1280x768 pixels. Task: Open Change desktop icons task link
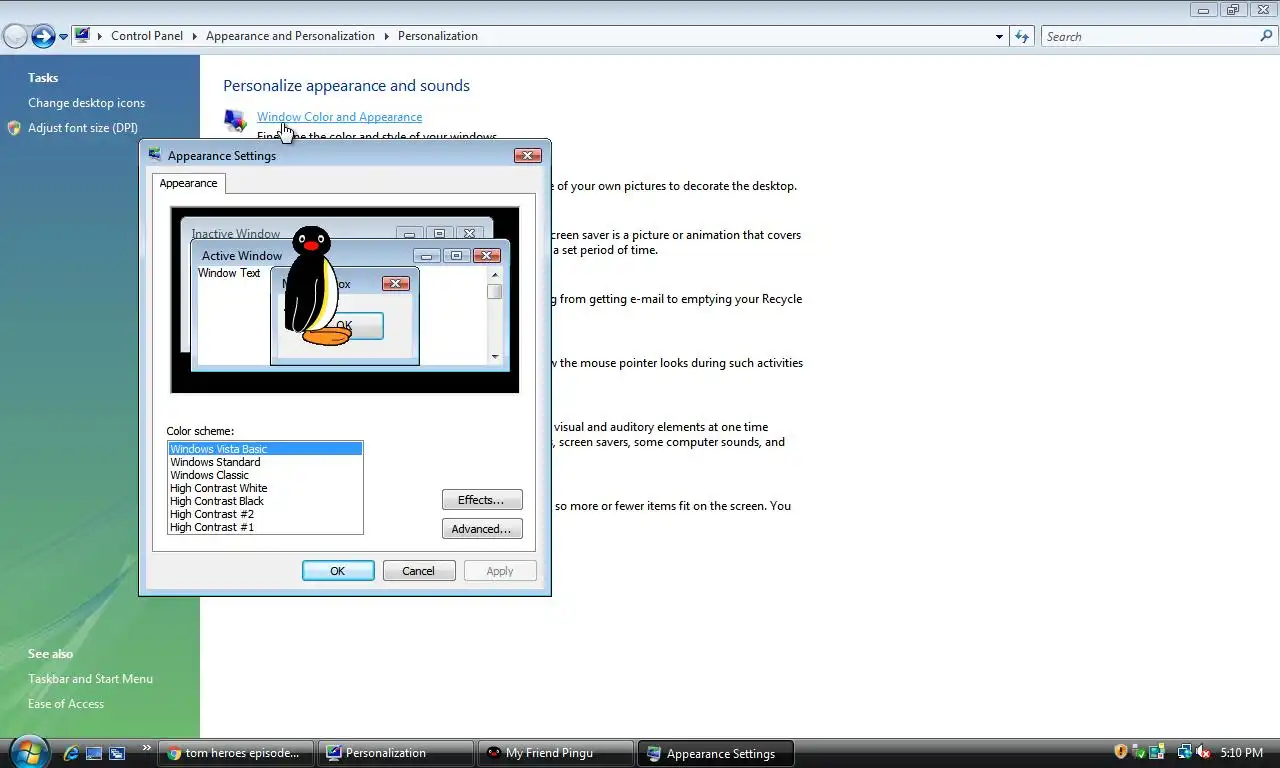pyautogui.click(x=86, y=103)
